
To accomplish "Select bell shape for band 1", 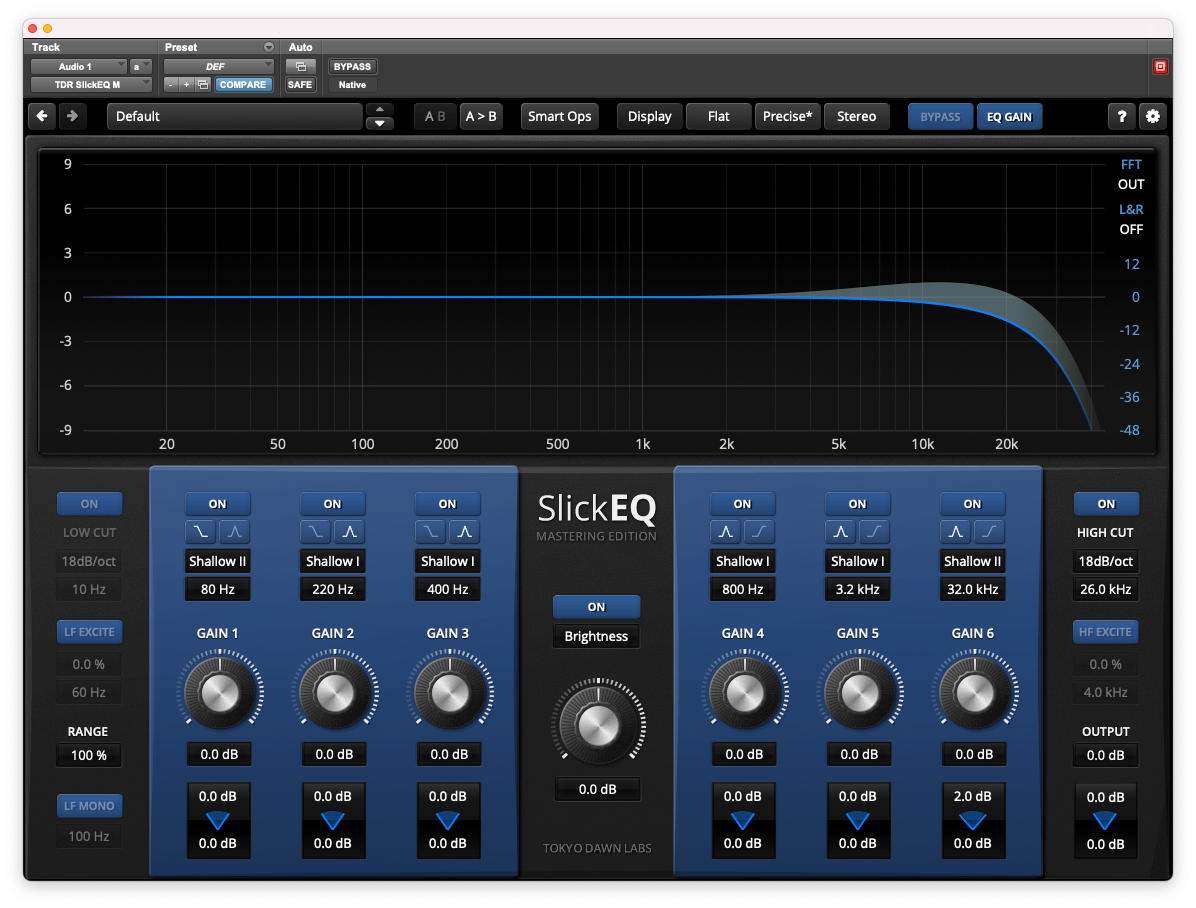I will pos(235,532).
